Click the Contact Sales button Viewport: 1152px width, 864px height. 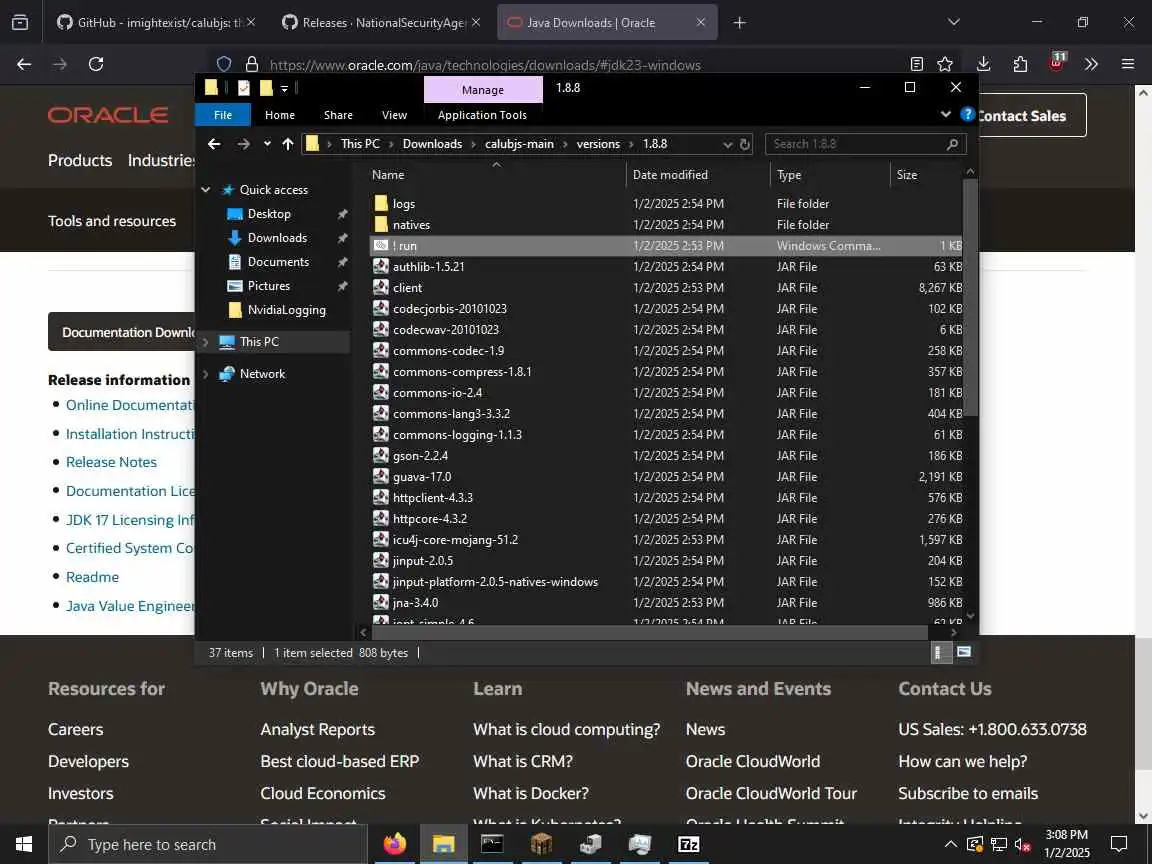pyautogui.click(x=1031, y=115)
